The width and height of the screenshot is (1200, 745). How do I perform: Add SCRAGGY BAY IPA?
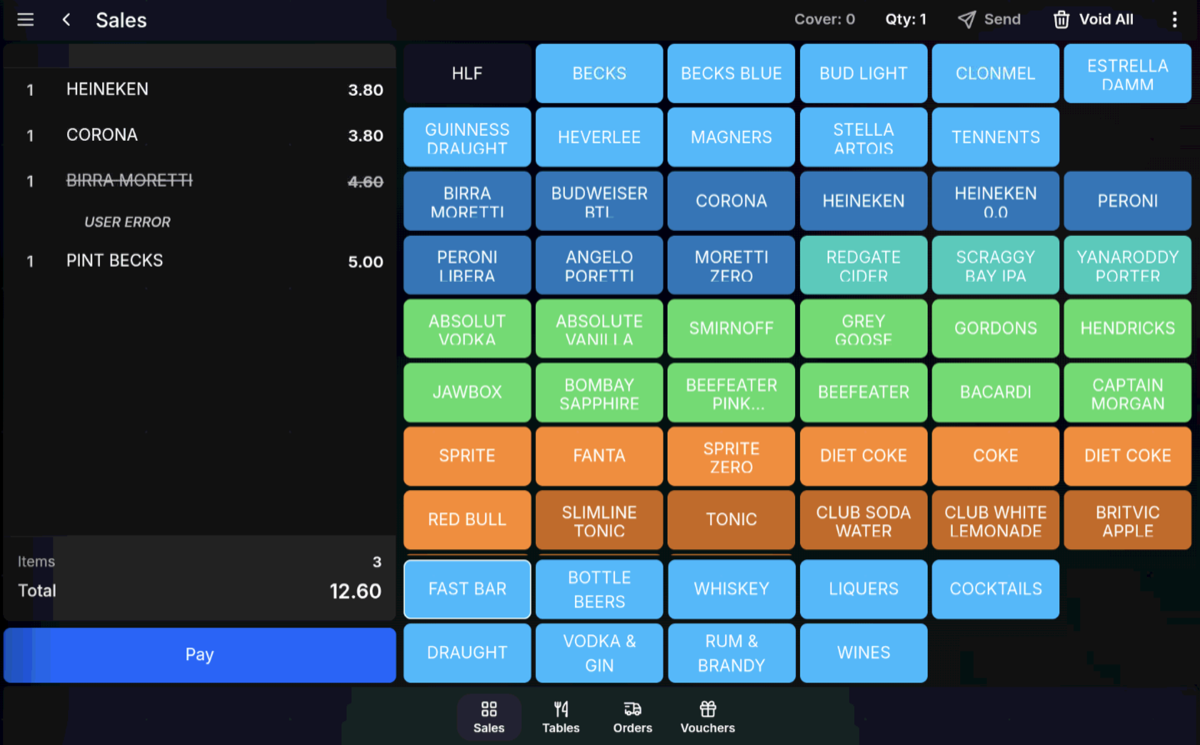click(x=995, y=265)
